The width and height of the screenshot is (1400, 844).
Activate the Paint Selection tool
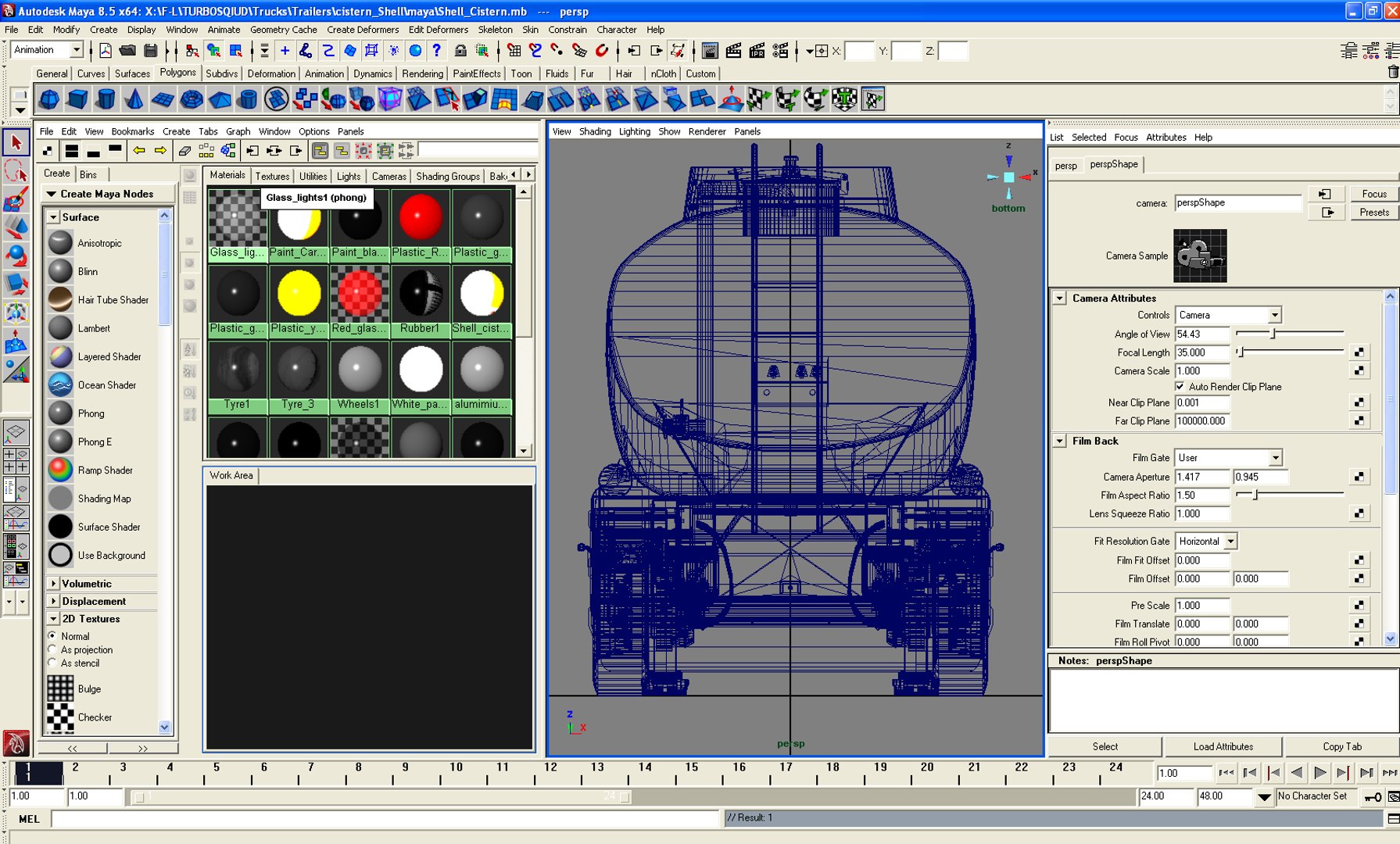pyautogui.click(x=16, y=199)
